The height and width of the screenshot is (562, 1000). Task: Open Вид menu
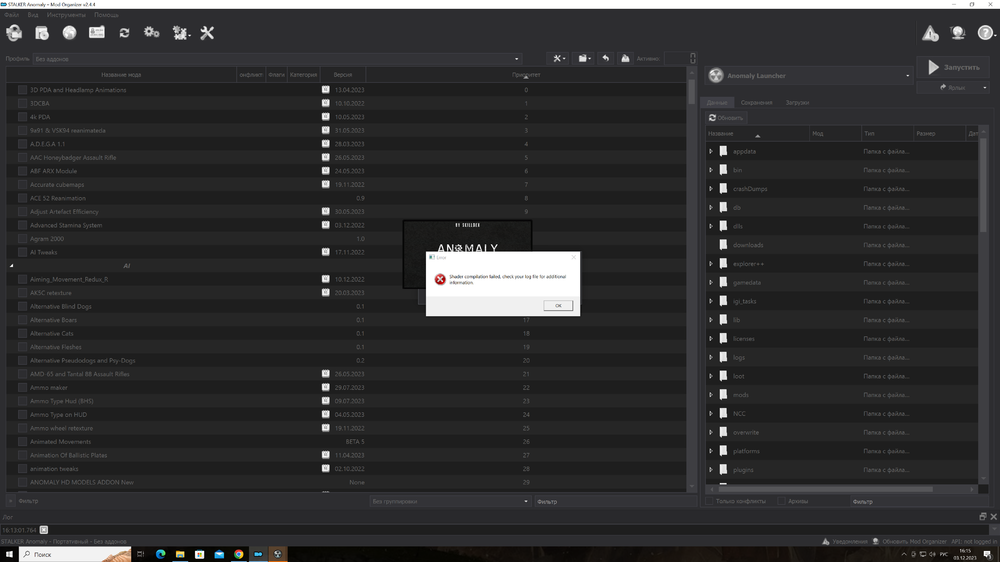(33, 15)
